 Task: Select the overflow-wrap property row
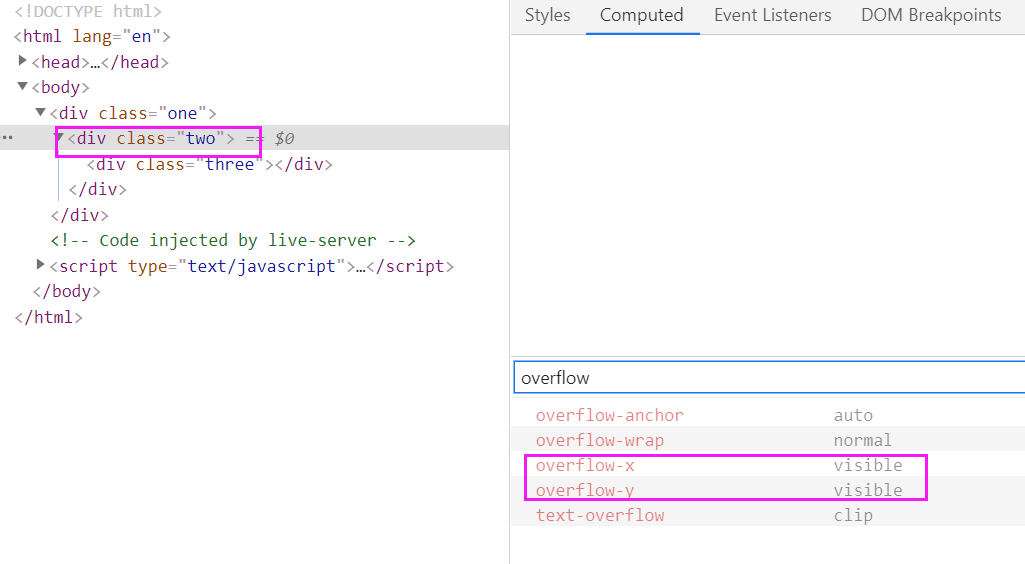[599, 440]
